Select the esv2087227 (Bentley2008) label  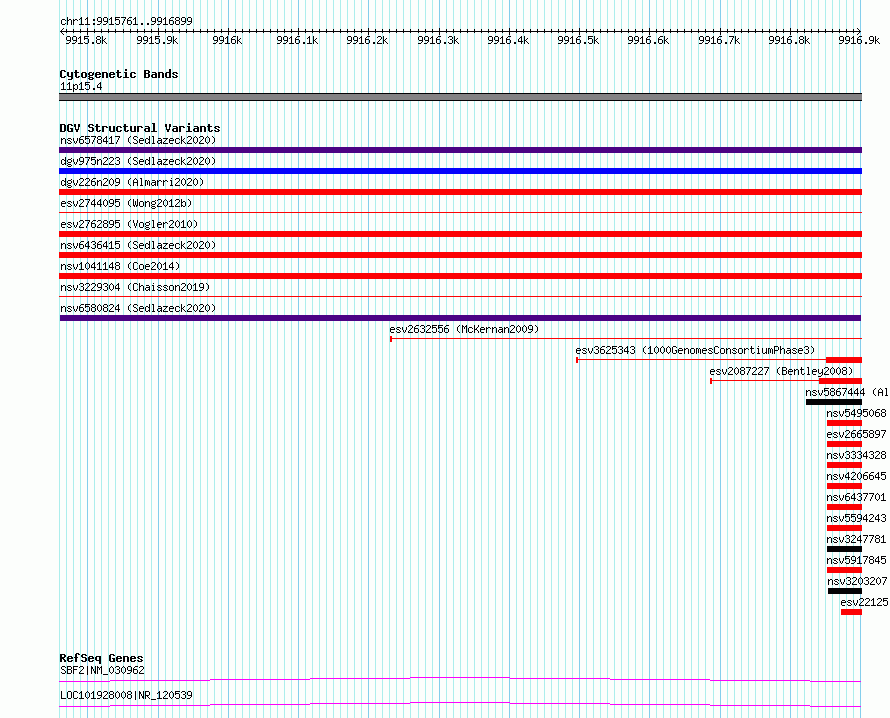coord(781,371)
